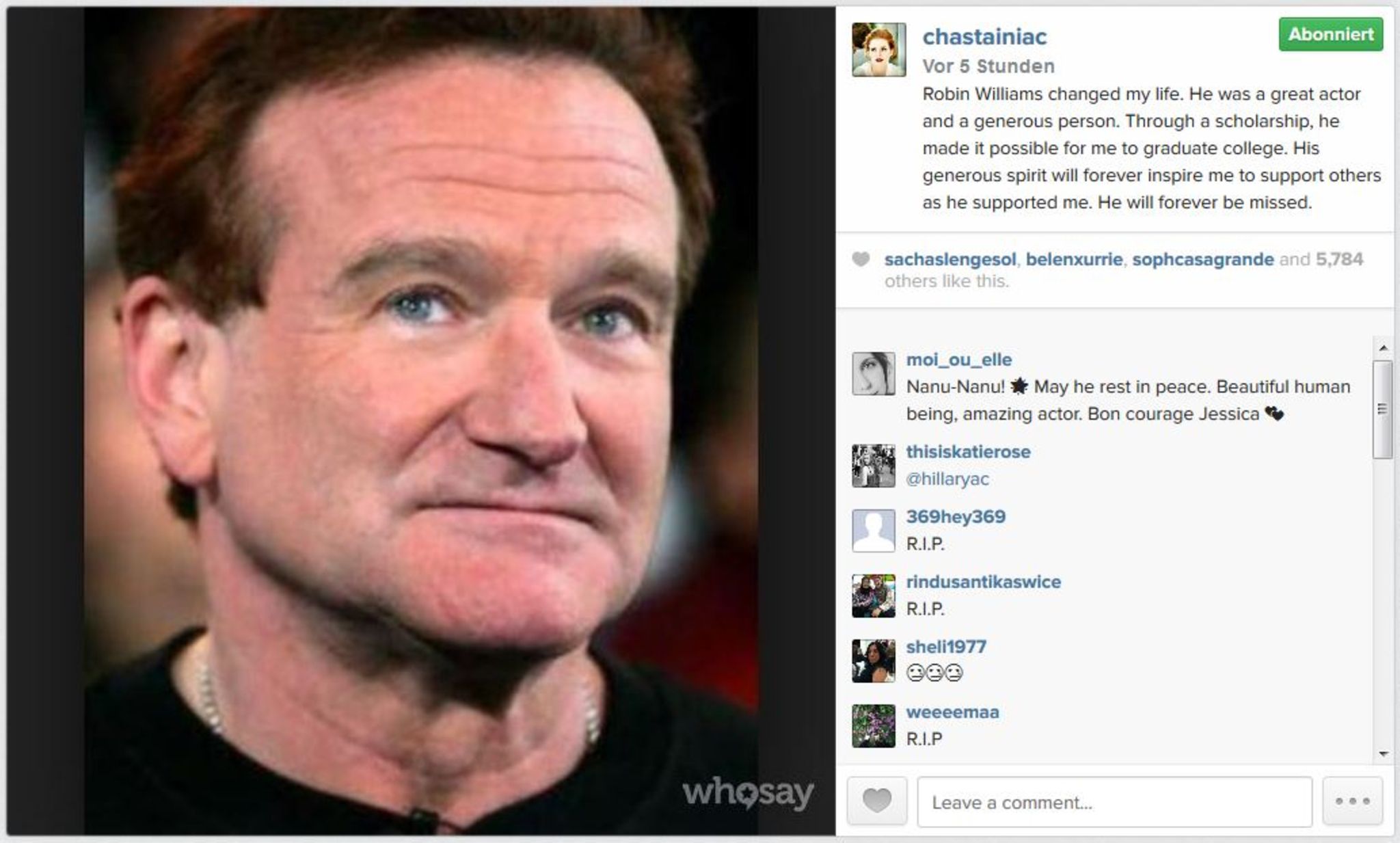Open sophcasagrande's profile link

(1202, 259)
